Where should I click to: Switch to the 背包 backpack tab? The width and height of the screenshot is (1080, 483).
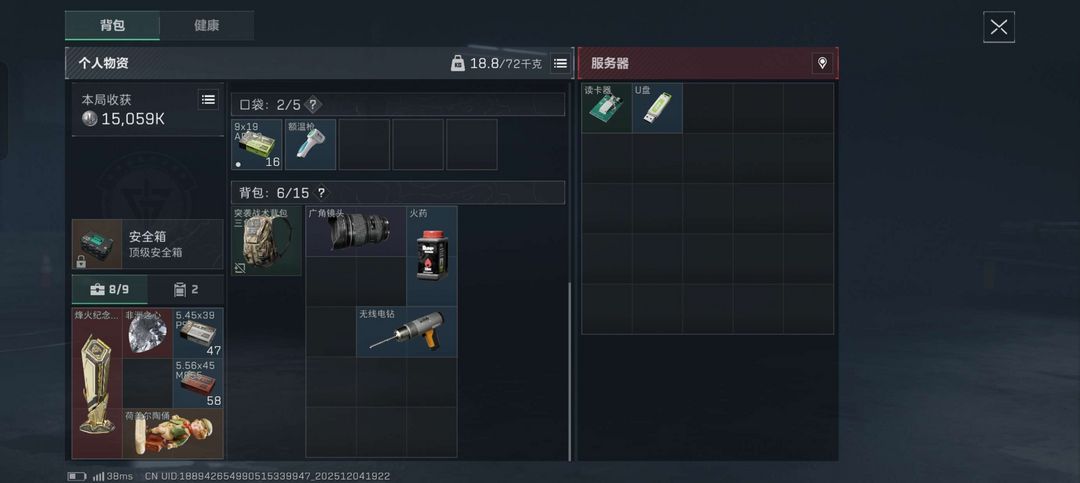(112, 25)
